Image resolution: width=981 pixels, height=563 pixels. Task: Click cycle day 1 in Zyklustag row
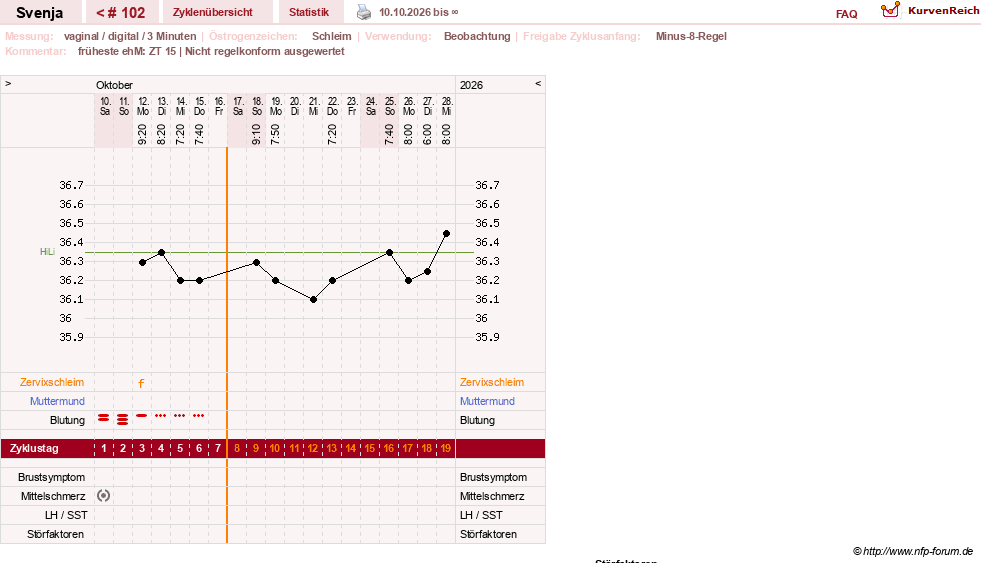(104, 449)
